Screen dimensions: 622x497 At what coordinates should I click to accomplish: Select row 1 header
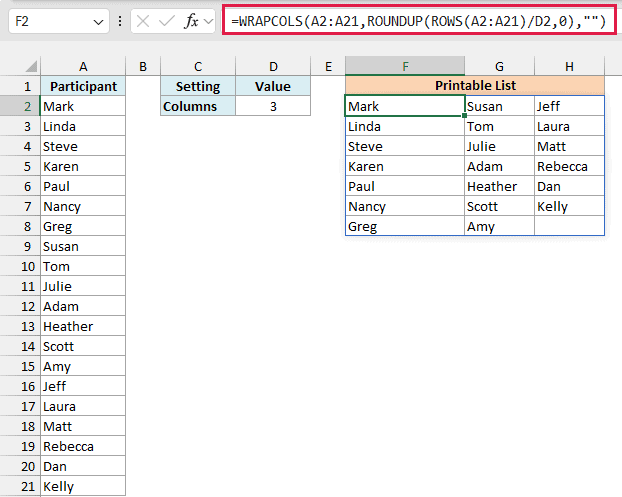[x=20, y=86]
